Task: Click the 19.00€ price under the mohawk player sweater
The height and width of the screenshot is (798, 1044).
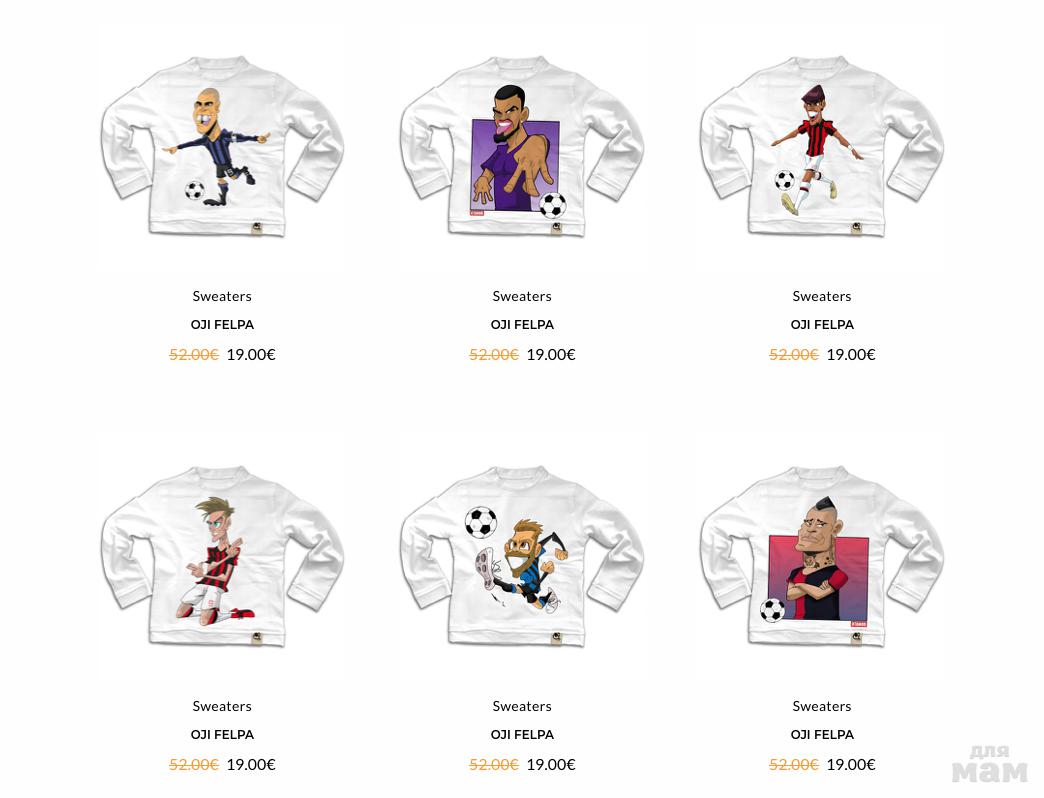Action: [851, 764]
